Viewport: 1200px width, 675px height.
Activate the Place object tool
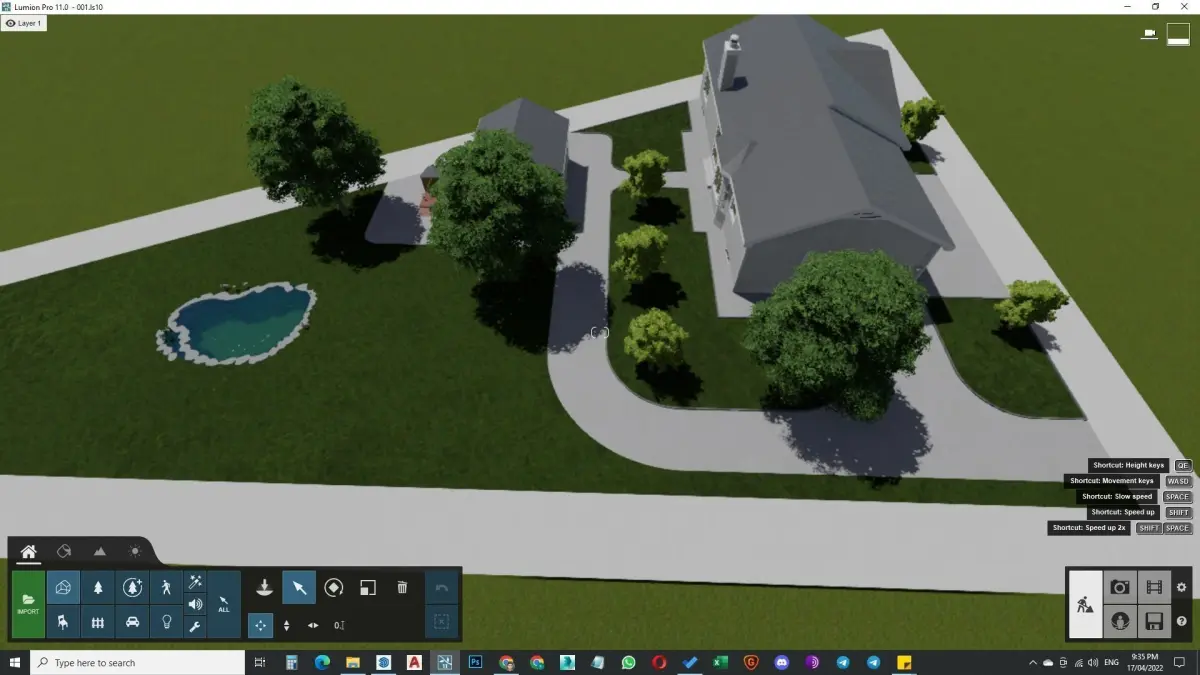(x=264, y=587)
